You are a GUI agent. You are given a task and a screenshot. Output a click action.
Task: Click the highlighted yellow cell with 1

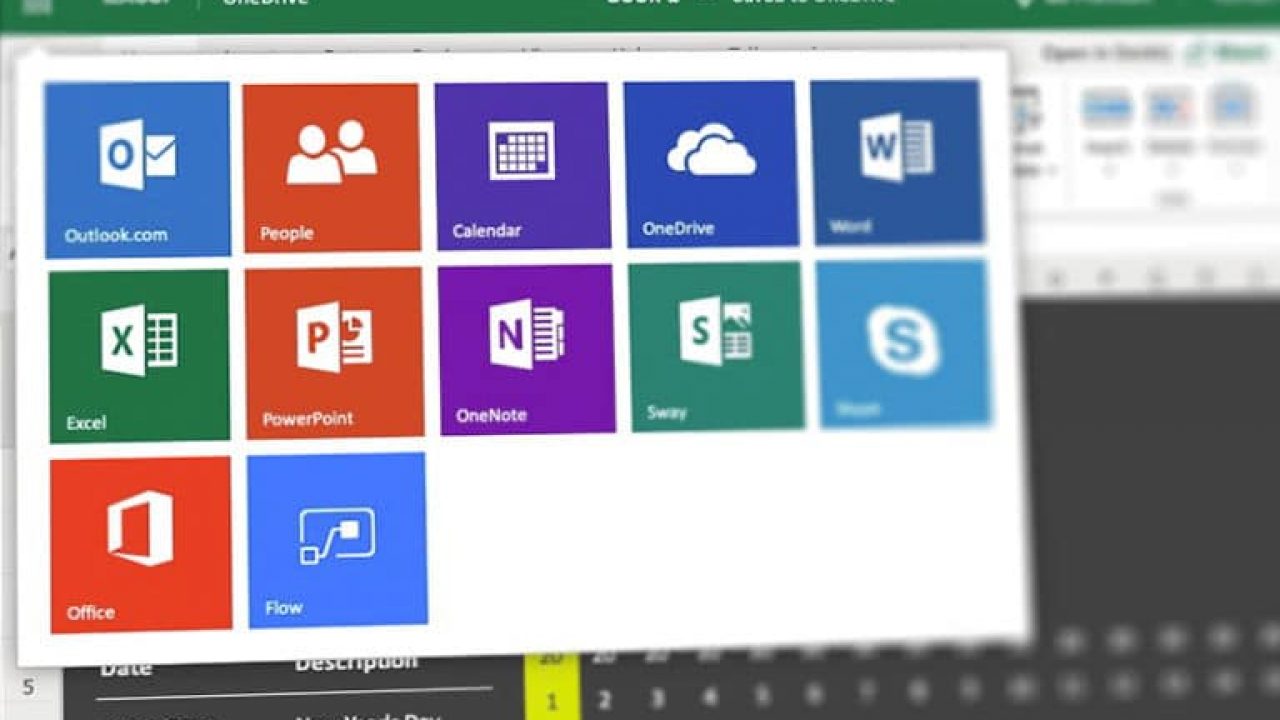coord(551,700)
